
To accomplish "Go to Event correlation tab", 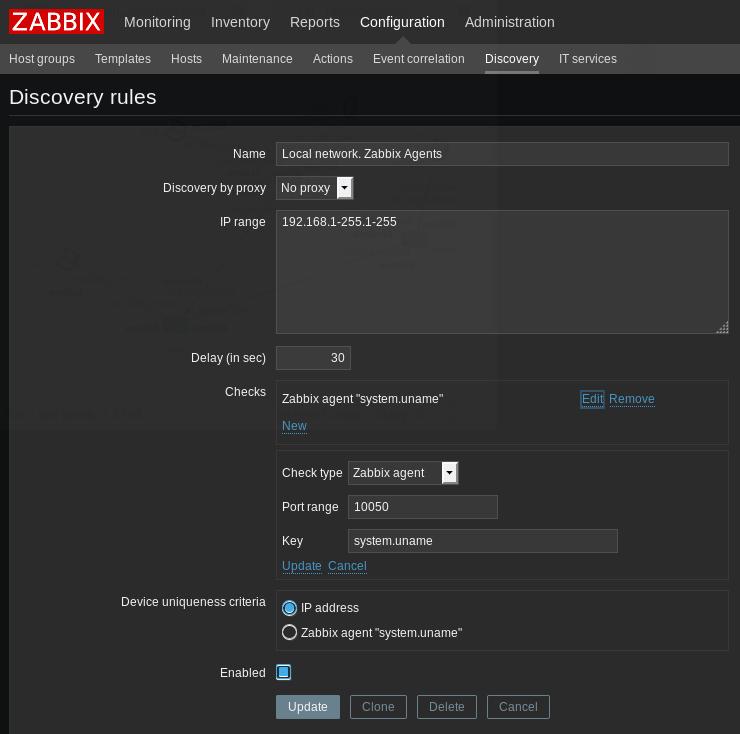I will 419,59.
